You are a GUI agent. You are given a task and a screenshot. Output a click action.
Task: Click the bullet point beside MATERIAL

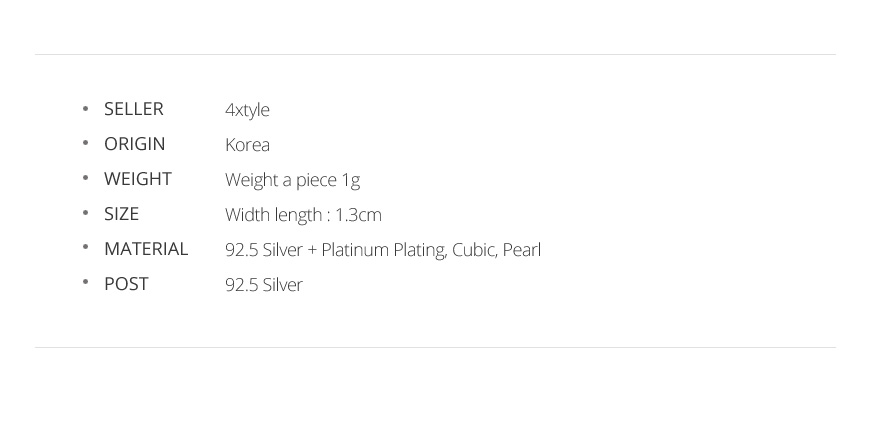86,249
